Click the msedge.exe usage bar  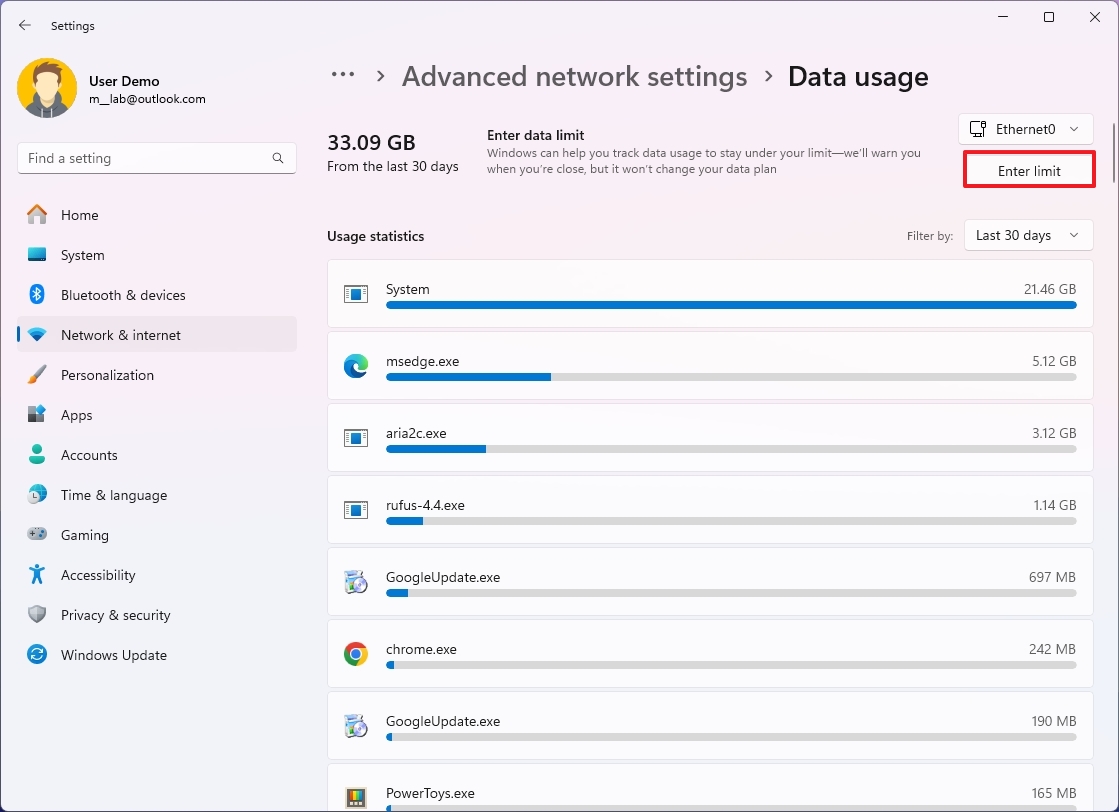(731, 377)
